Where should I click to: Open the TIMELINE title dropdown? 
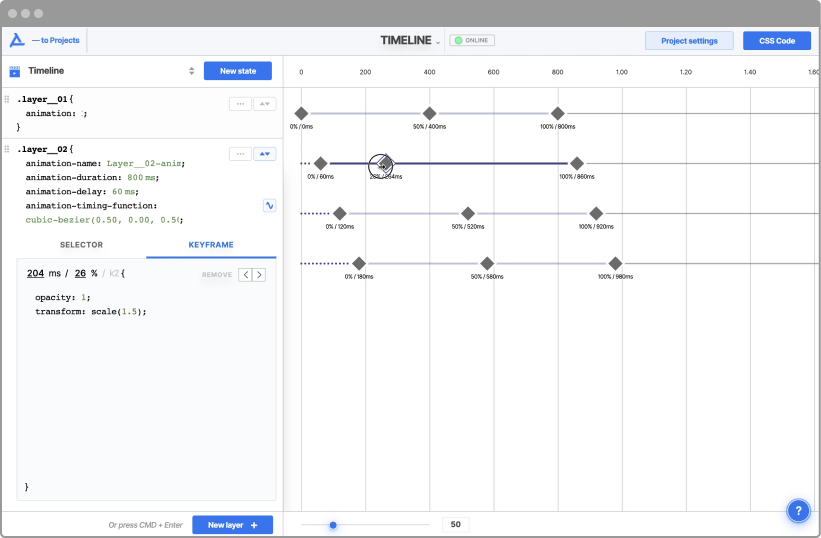[410, 40]
